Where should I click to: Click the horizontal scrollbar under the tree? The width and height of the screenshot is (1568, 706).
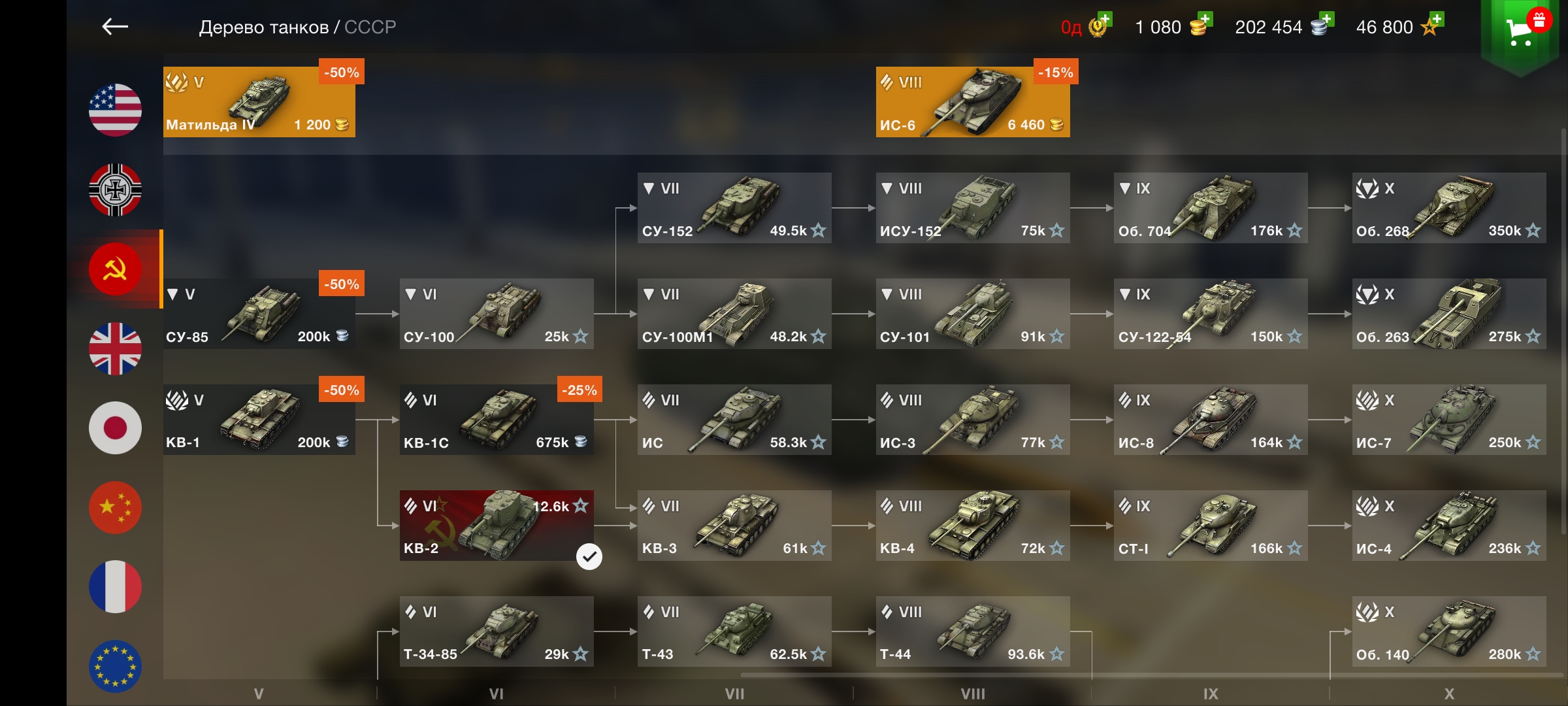(1152, 675)
